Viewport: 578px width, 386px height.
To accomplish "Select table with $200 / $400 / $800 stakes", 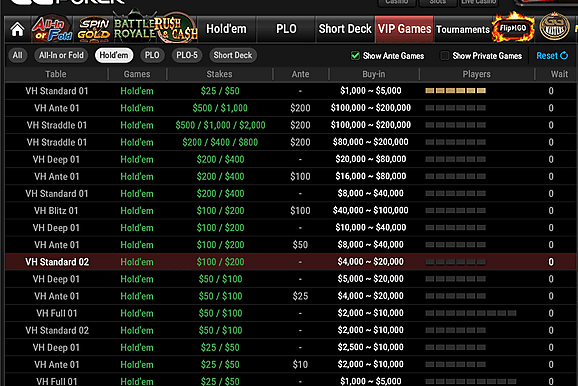I will click(290, 142).
